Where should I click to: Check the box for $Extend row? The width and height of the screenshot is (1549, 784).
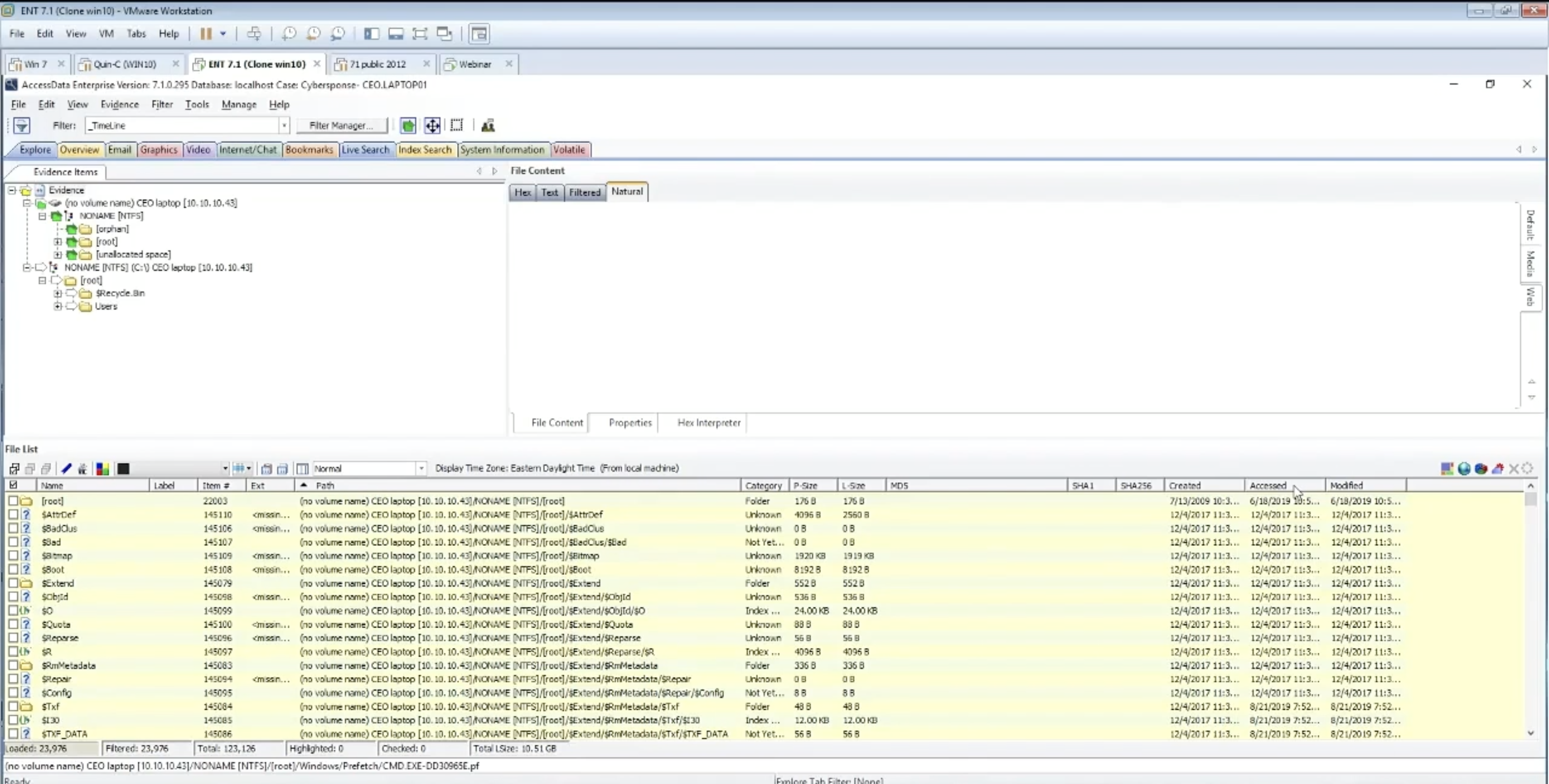pos(13,582)
